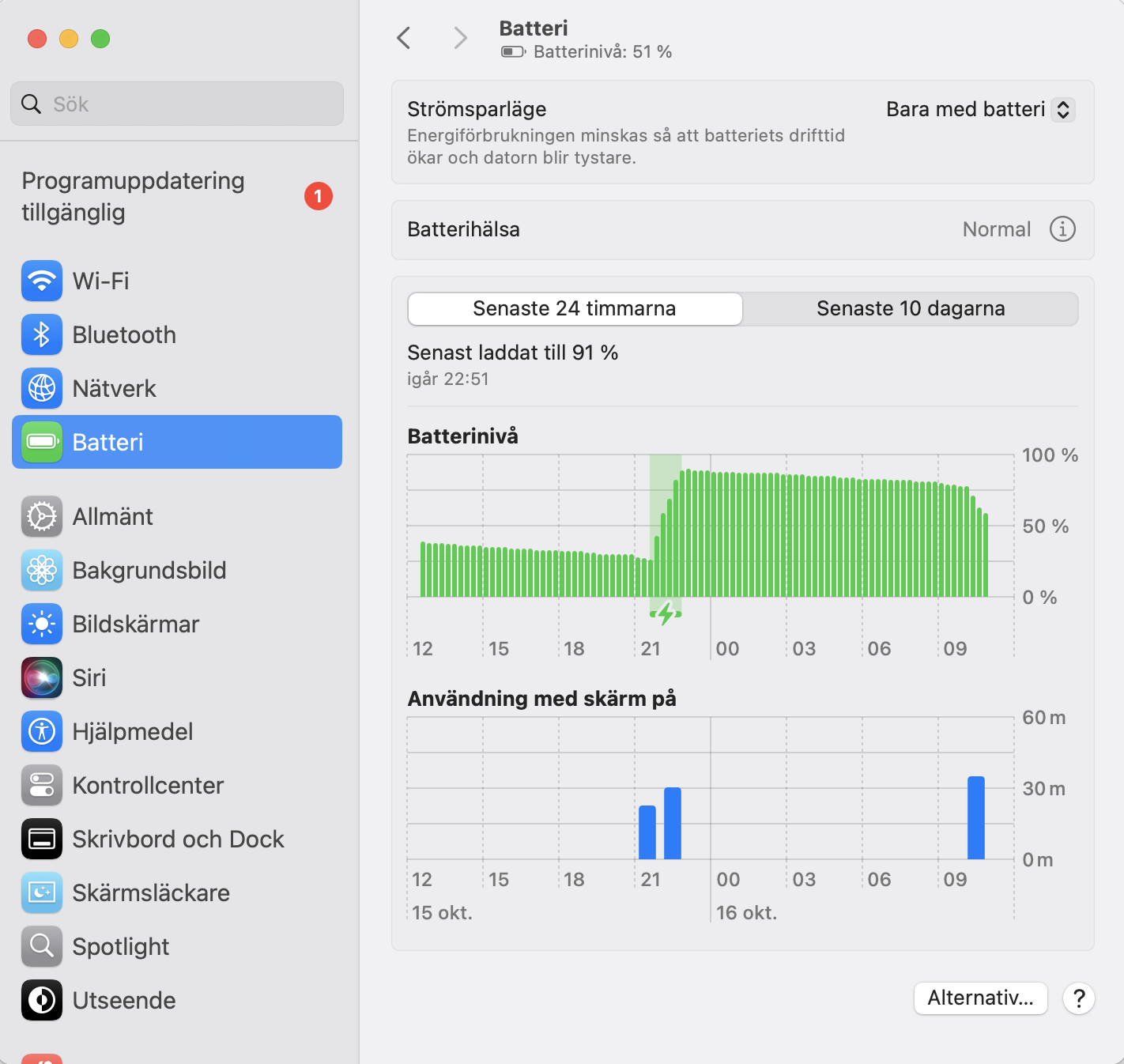Open Kontrollcenter settings pane

pyautogui.click(x=177, y=785)
